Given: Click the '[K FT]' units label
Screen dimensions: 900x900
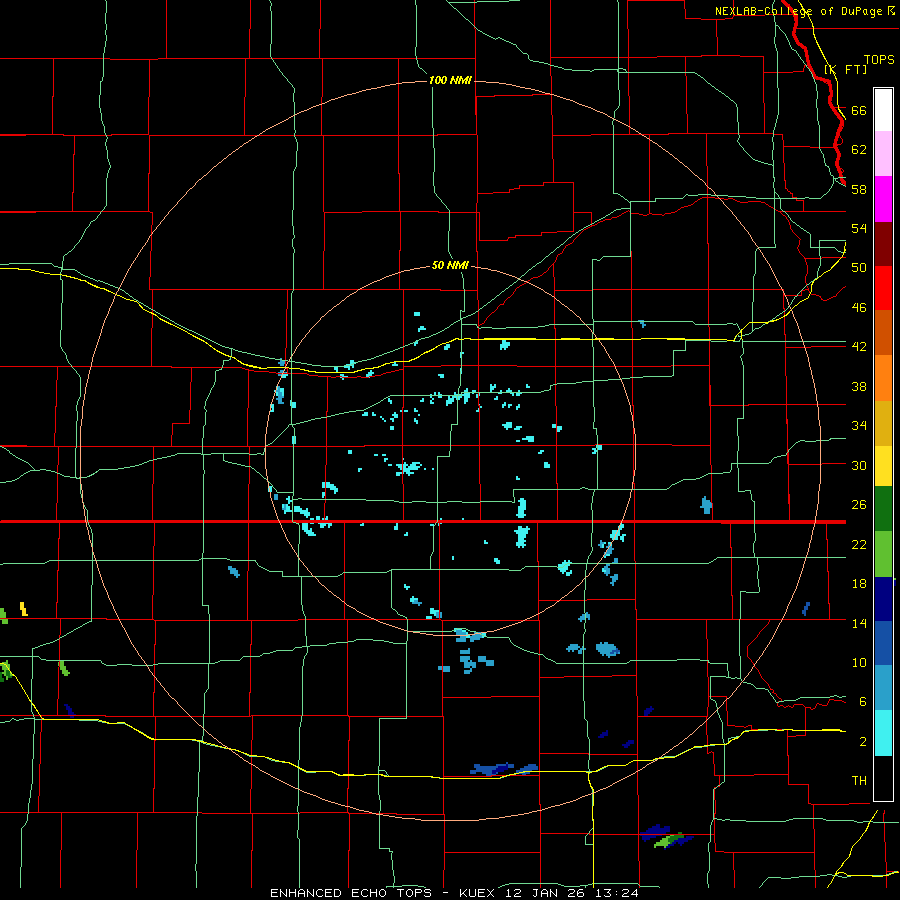Looking at the screenshot, I should point(845,69).
